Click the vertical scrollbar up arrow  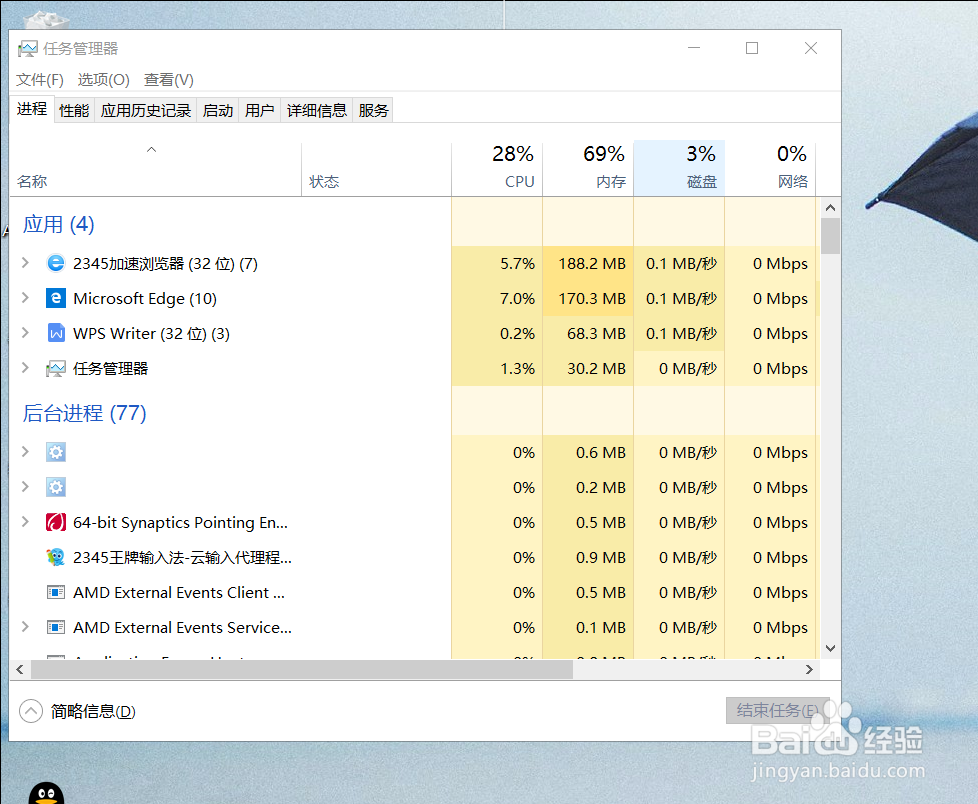coord(830,207)
